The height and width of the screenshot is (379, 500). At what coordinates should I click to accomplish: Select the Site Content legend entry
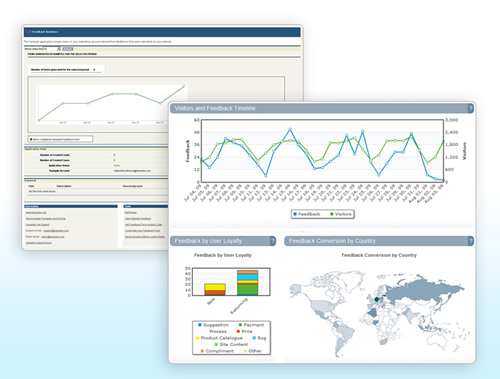pos(231,344)
